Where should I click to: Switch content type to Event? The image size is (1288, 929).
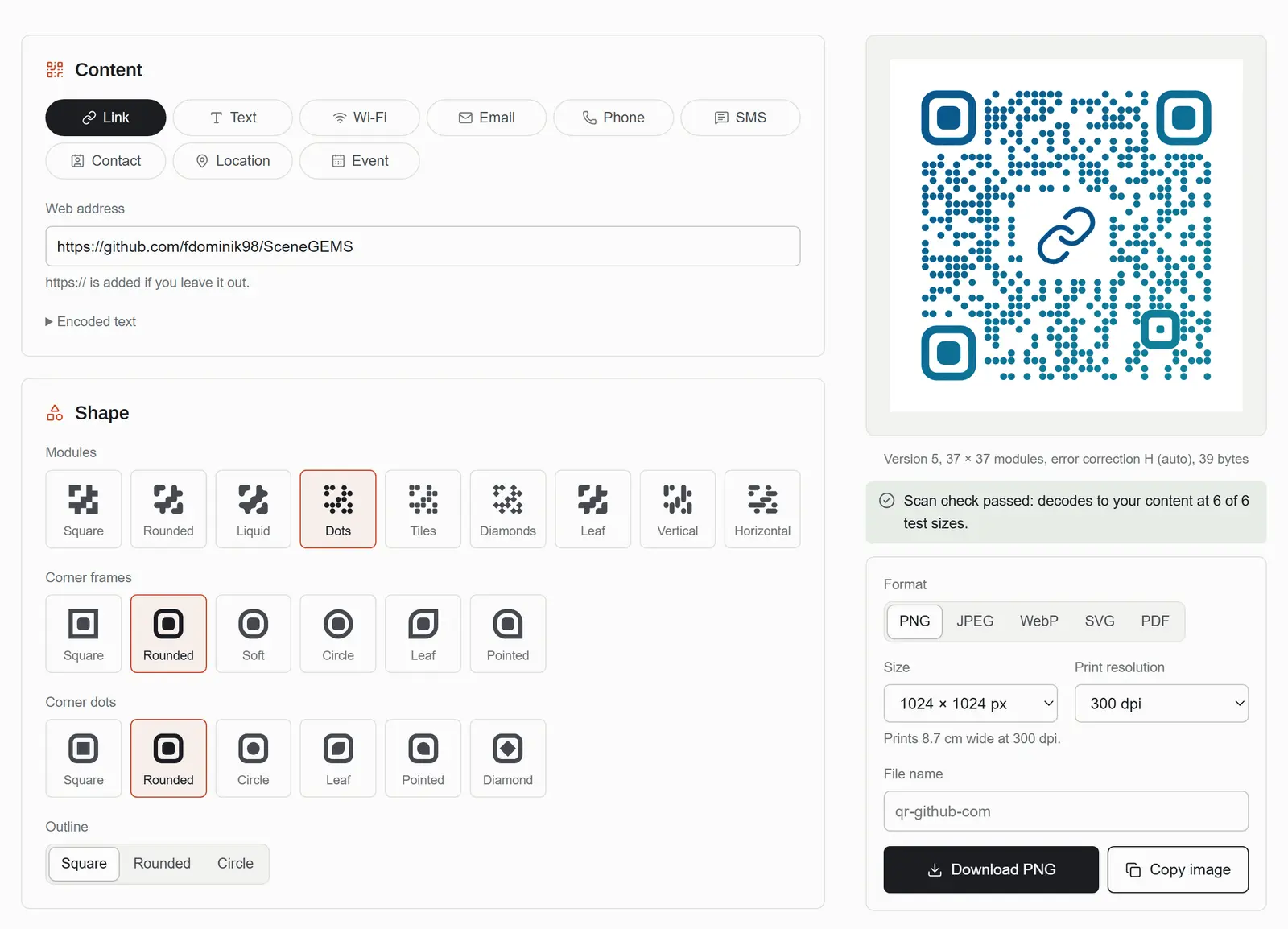tap(360, 161)
